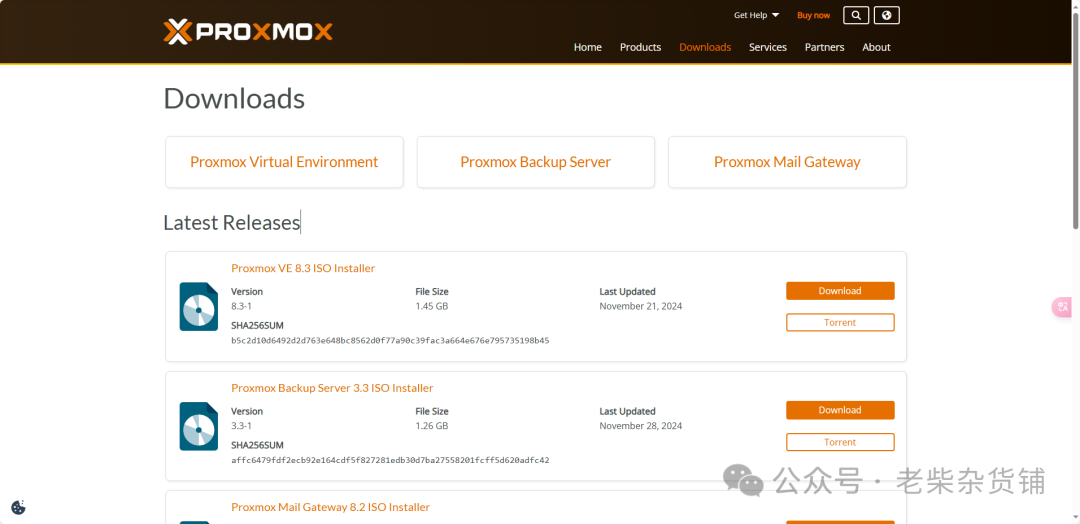Open the Downloads menu item
The image size is (1080, 524).
tap(705, 47)
